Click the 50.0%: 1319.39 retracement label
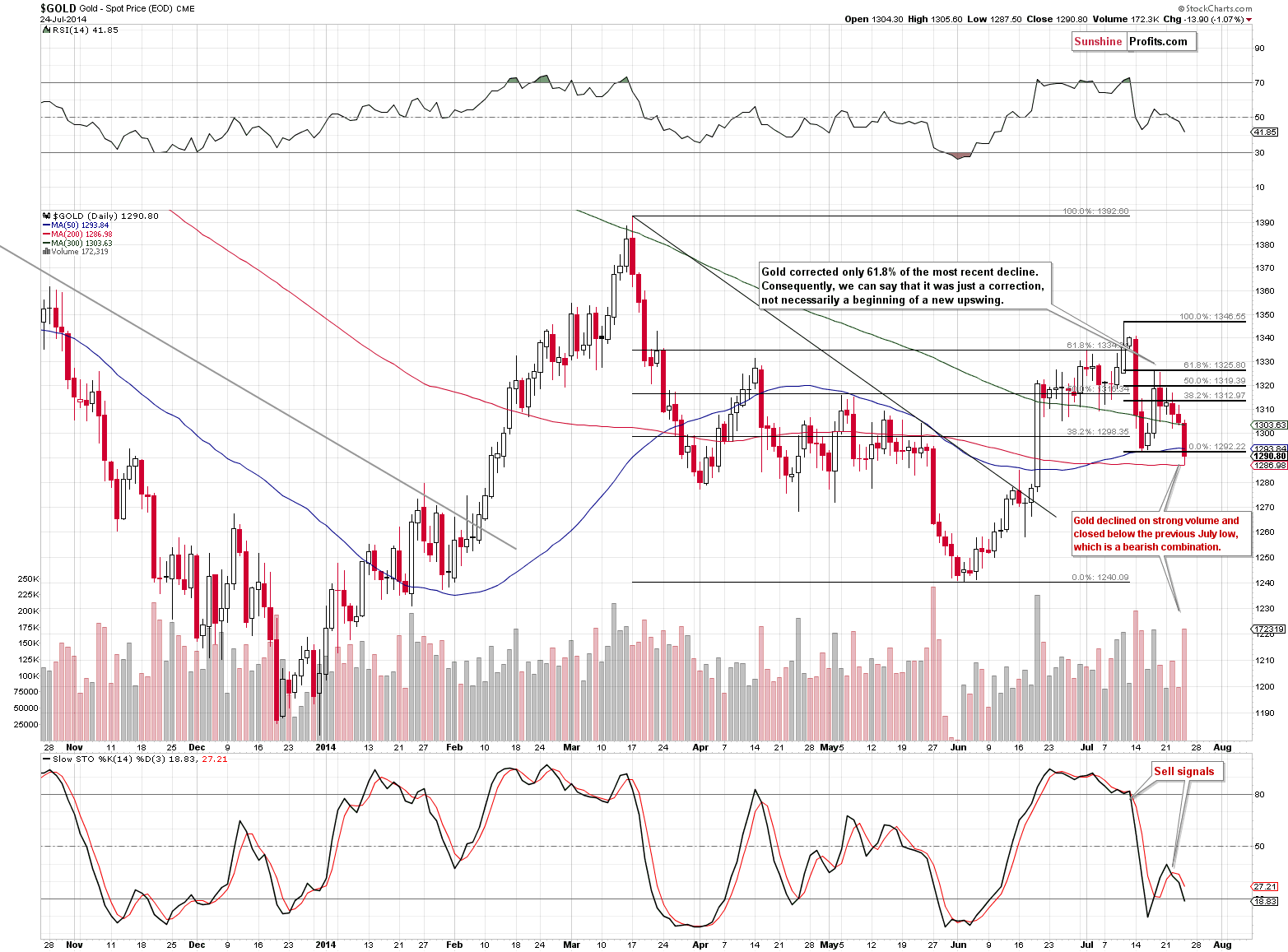The width and height of the screenshot is (1288, 952). point(1214,381)
